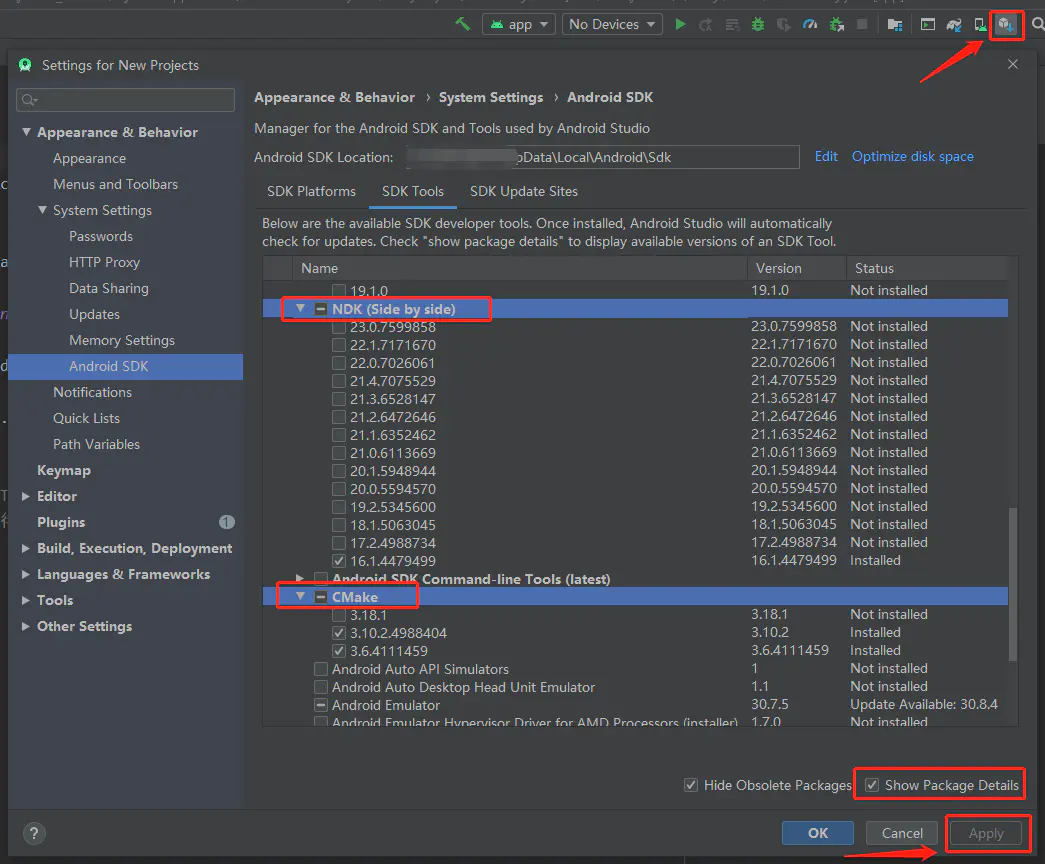This screenshot has height=864, width=1045.
Task: Click the OK button
Action: (x=818, y=833)
